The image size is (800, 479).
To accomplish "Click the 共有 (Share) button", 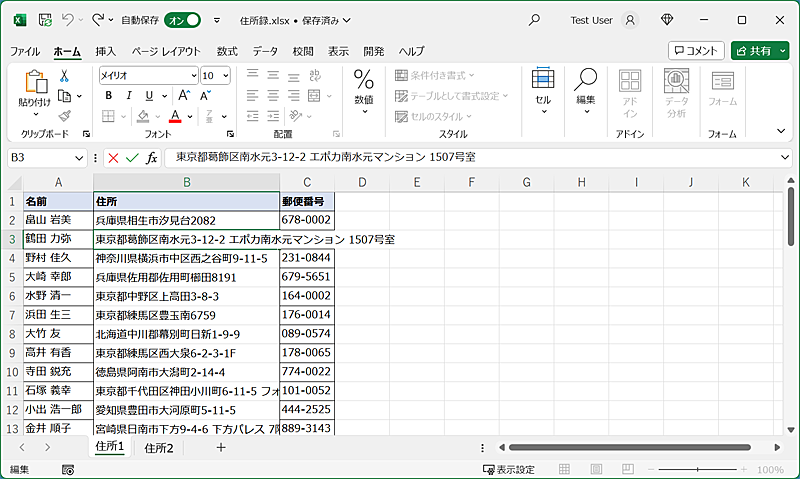I will tap(760, 51).
